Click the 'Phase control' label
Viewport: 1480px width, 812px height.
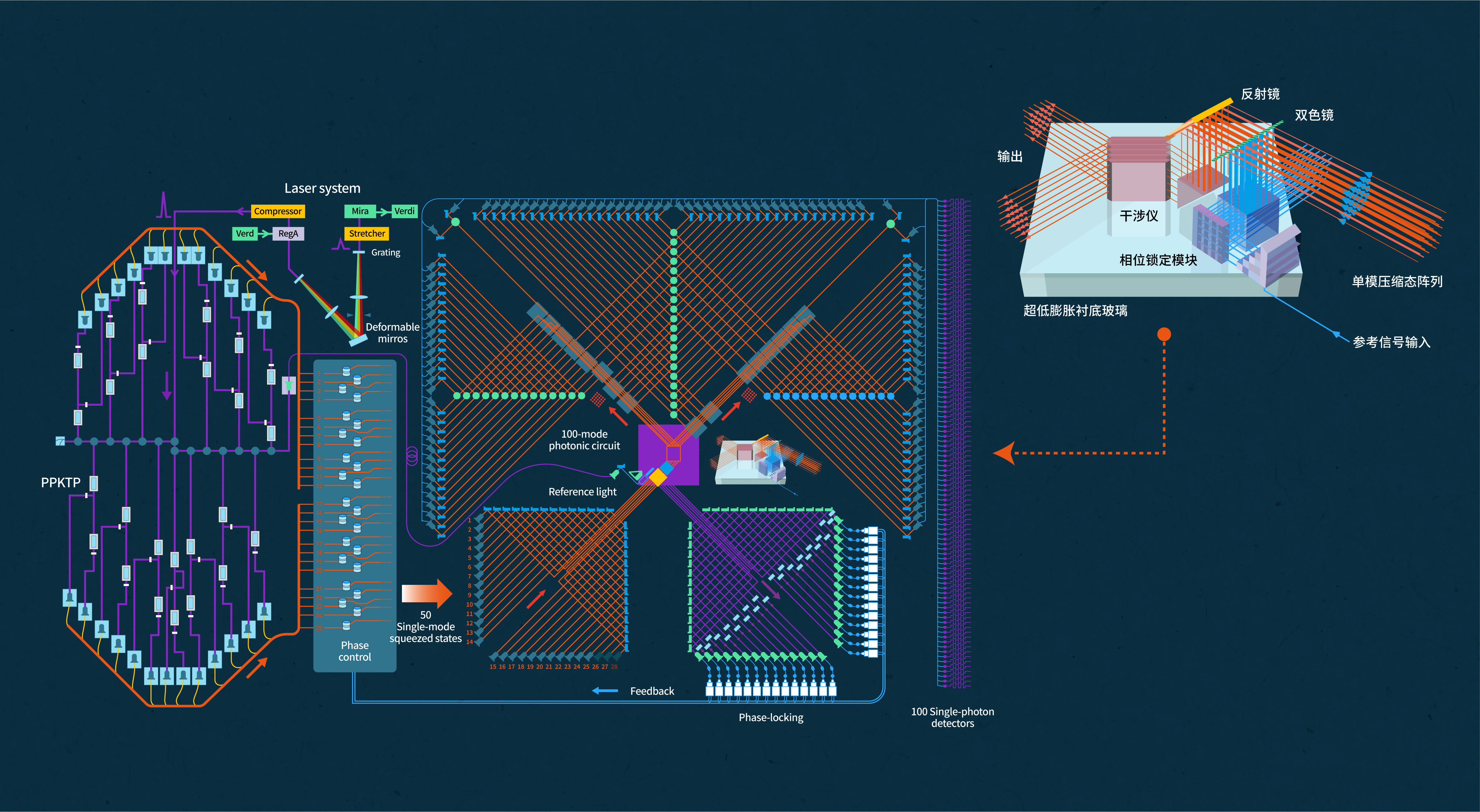355,651
